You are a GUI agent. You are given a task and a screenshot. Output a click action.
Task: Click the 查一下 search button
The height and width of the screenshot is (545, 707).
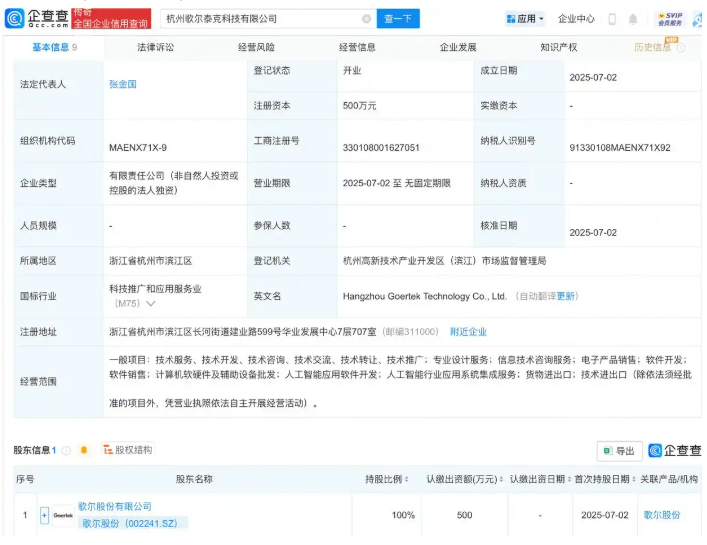pos(398,18)
